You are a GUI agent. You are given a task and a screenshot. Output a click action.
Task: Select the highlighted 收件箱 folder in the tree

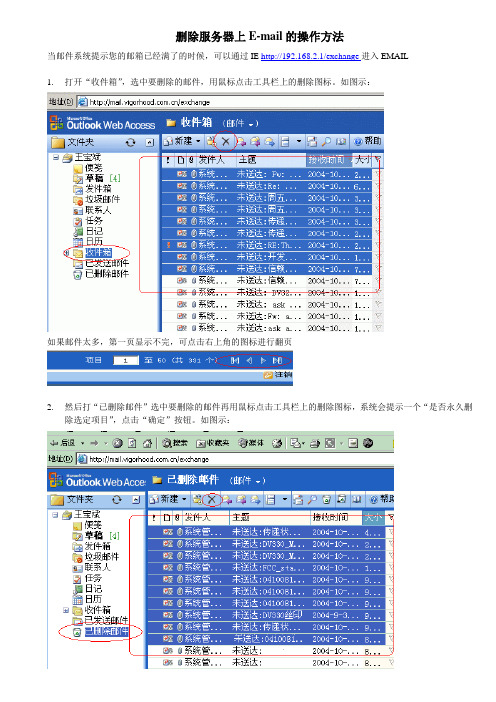[x=98, y=253]
